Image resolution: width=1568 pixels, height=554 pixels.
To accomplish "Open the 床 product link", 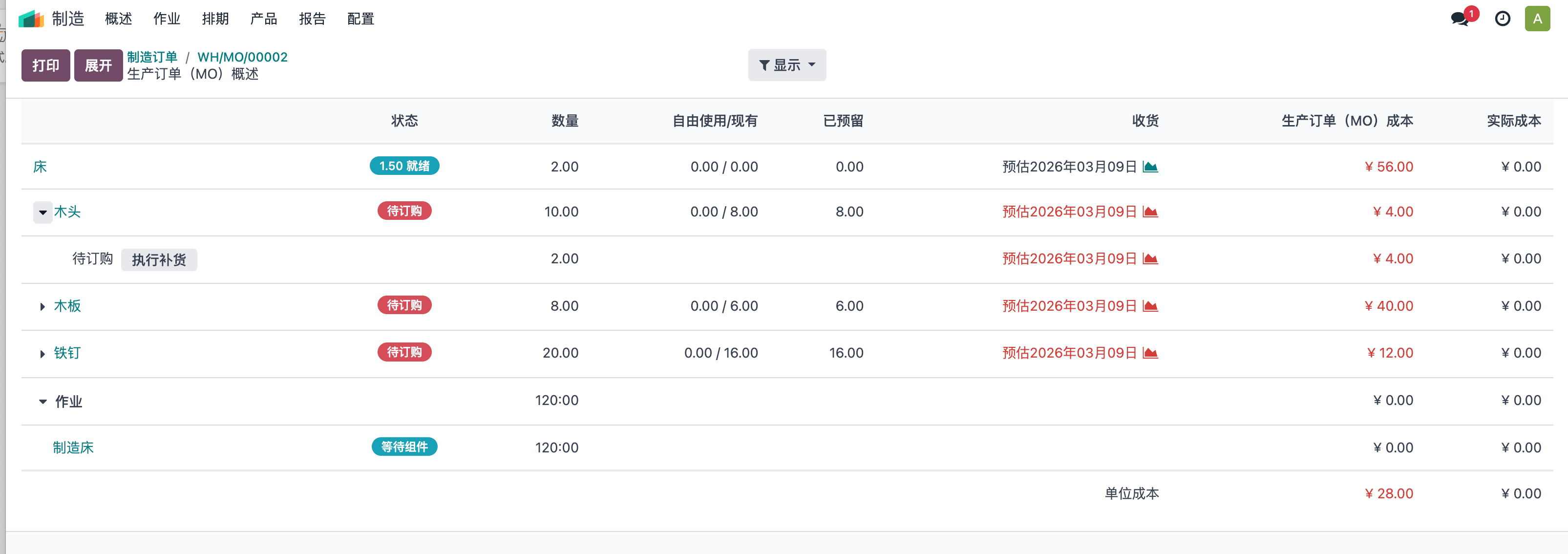I will coord(40,167).
